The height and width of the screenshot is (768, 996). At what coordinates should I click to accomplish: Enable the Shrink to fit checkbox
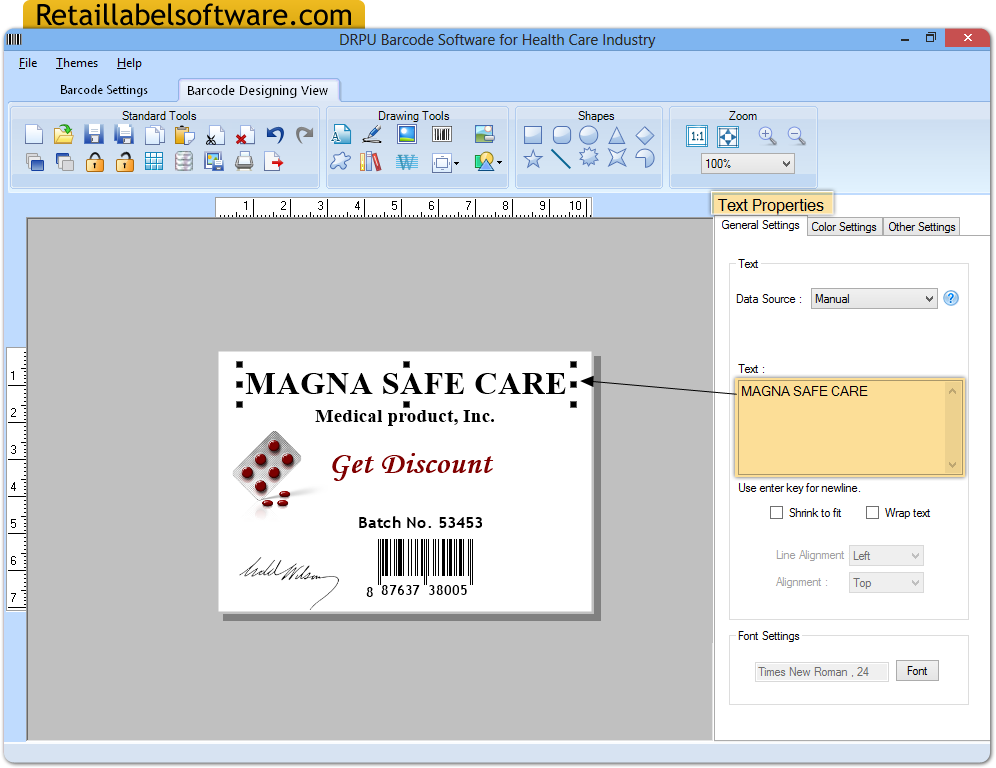coord(777,512)
